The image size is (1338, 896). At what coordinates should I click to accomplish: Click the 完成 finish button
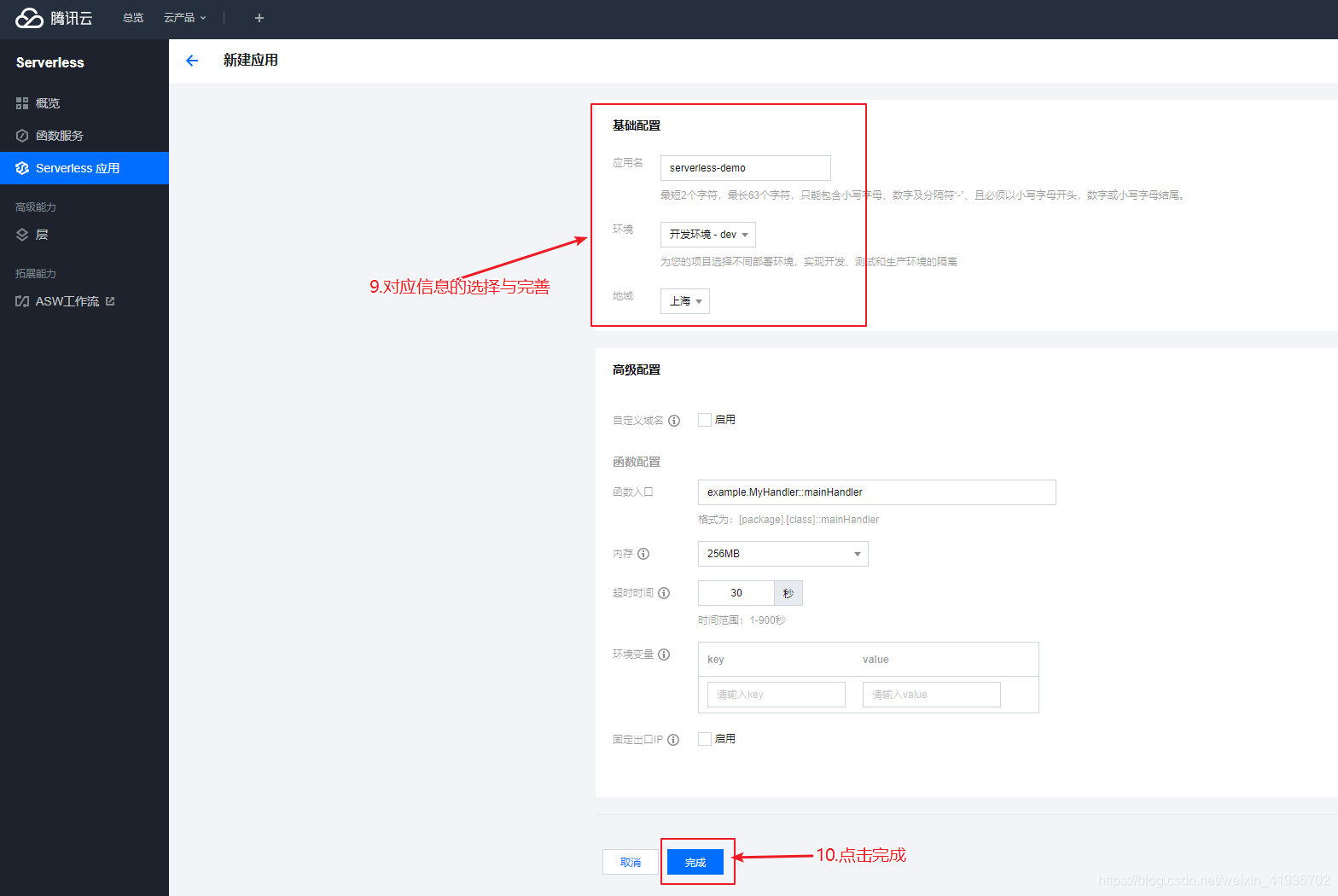pos(695,862)
